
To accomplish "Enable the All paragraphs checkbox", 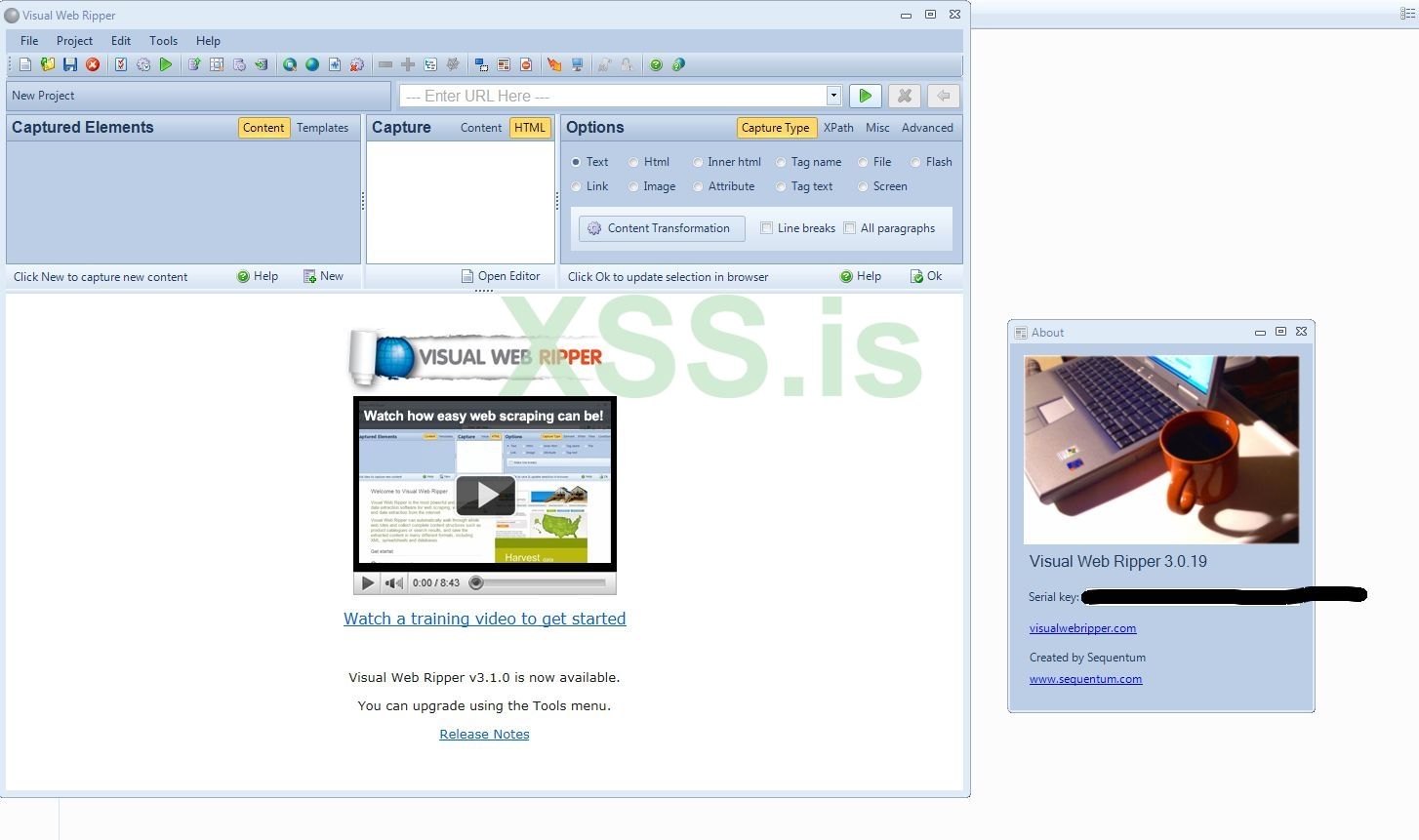I will (x=850, y=228).
